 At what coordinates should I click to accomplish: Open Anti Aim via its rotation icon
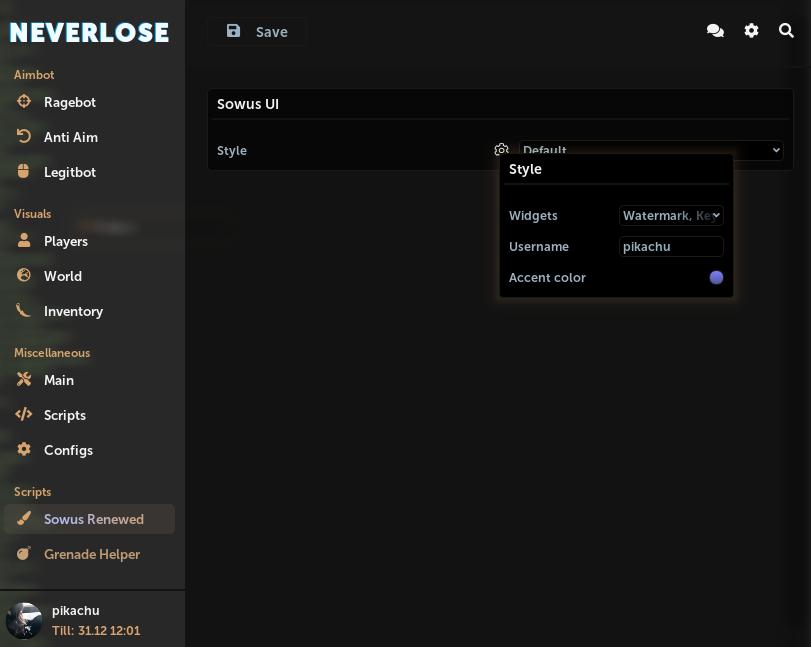coord(24,136)
